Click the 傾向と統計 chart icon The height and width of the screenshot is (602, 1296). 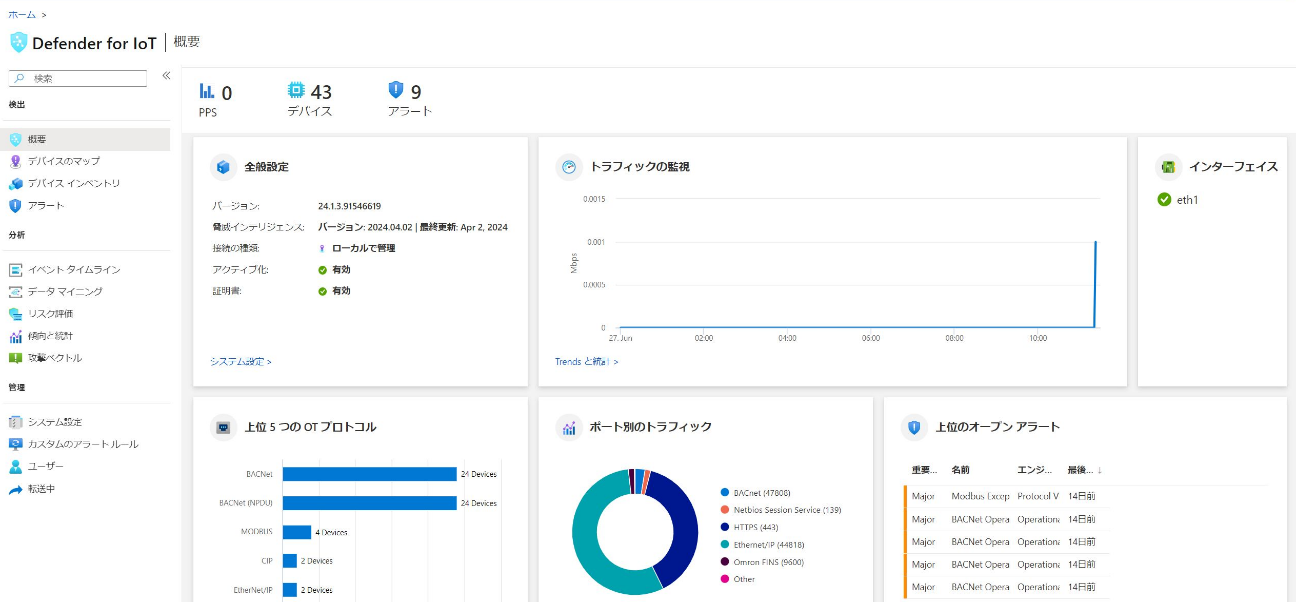coord(15,336)
